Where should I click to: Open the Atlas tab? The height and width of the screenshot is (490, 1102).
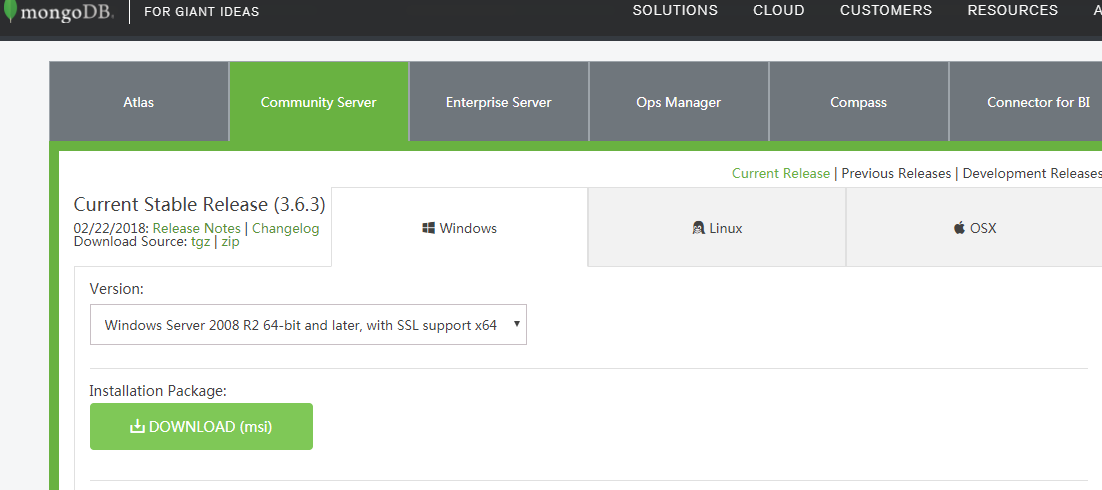pos(138,102)
